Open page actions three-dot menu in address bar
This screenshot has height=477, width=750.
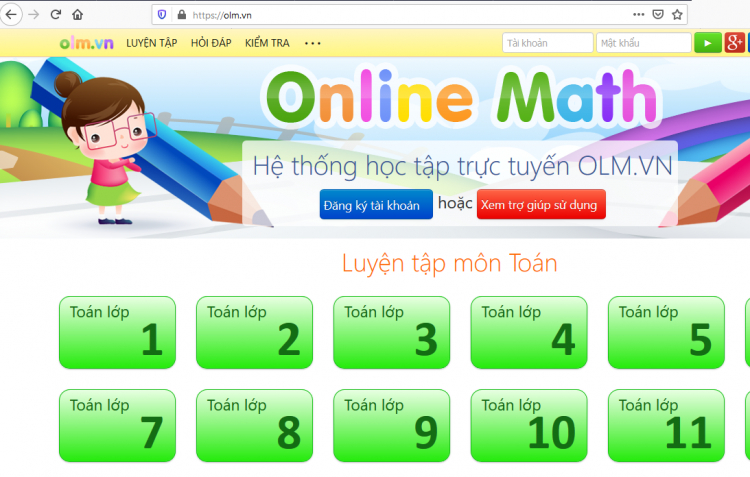[x=639, y=15]
